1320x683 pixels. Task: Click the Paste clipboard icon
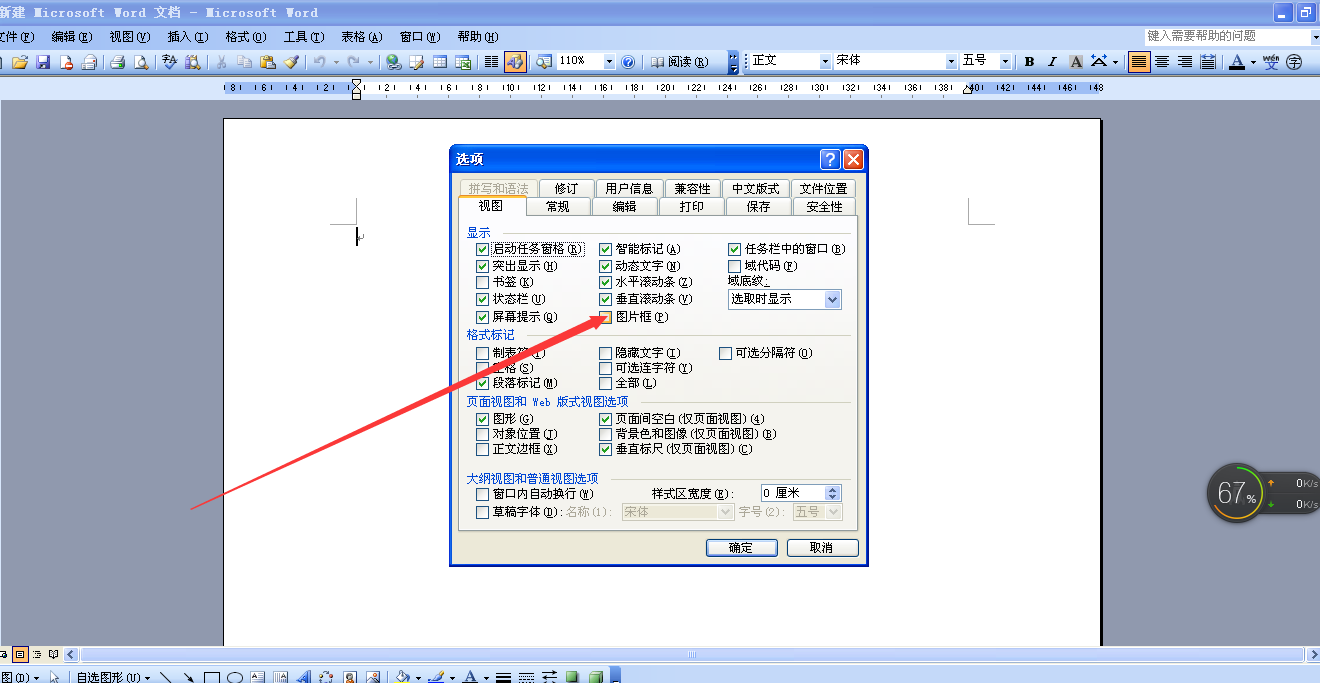pos(267,62)
